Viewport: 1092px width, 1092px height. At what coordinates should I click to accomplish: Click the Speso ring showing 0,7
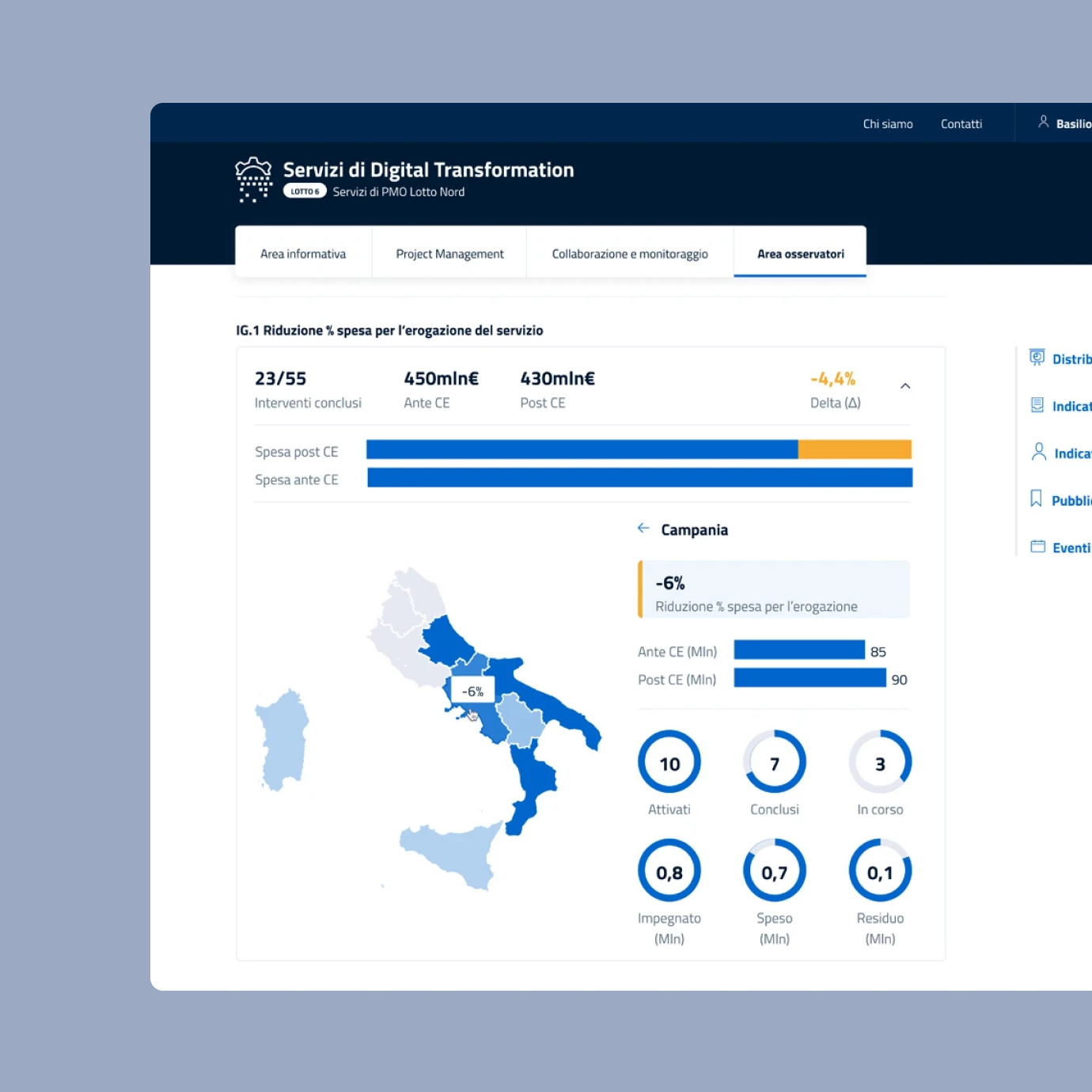pos(775,870)
